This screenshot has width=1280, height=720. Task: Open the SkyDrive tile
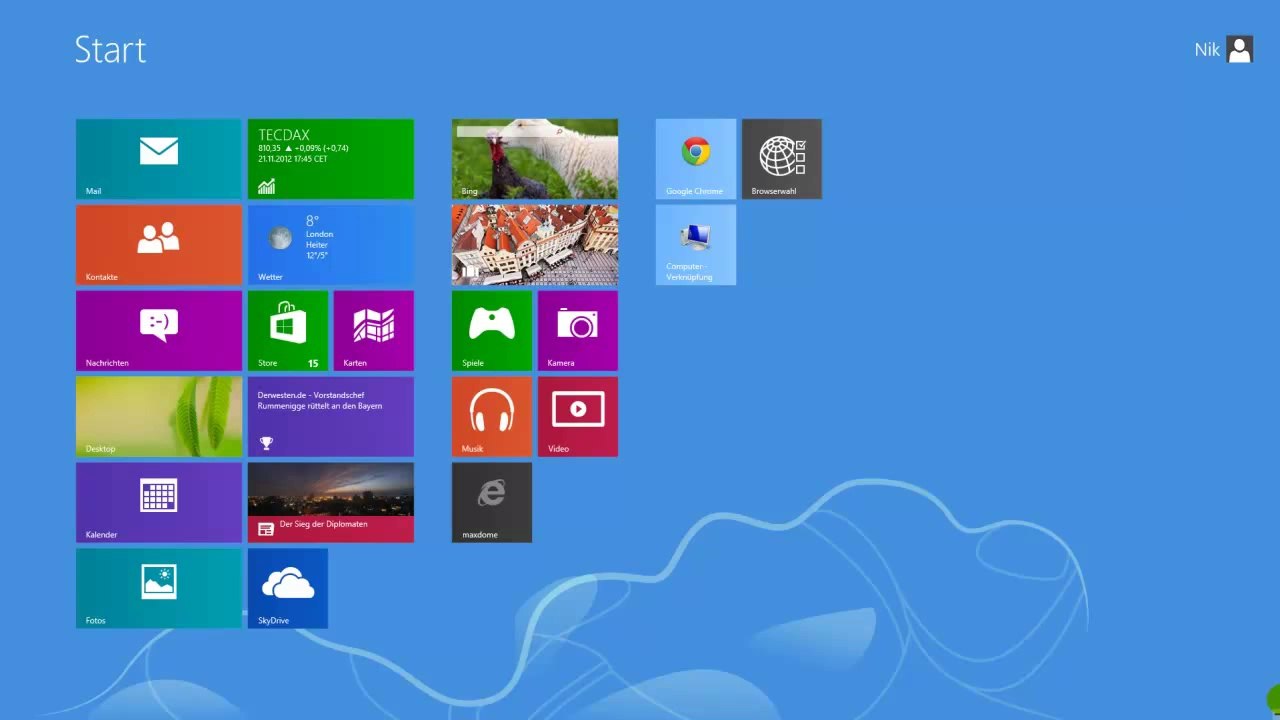(x=288, y=589)
